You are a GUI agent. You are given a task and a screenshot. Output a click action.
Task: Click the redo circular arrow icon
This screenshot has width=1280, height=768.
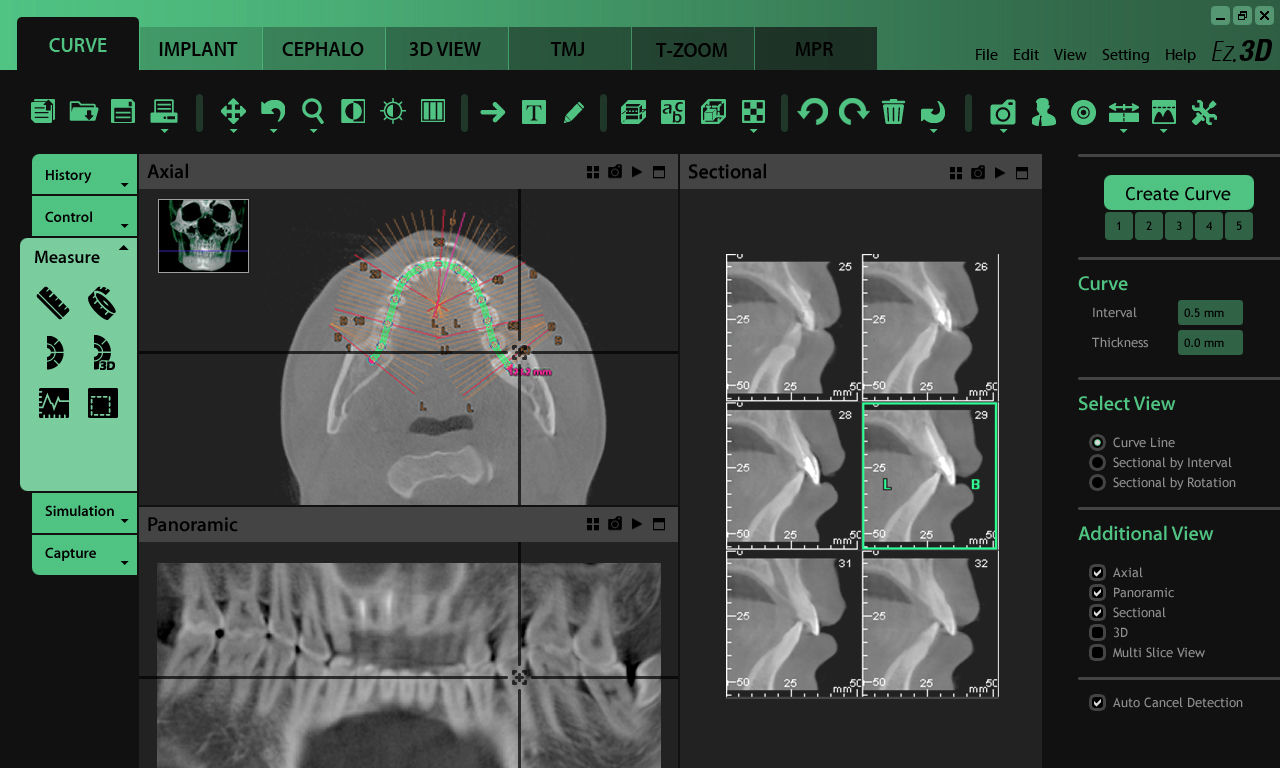click(853, 112)
